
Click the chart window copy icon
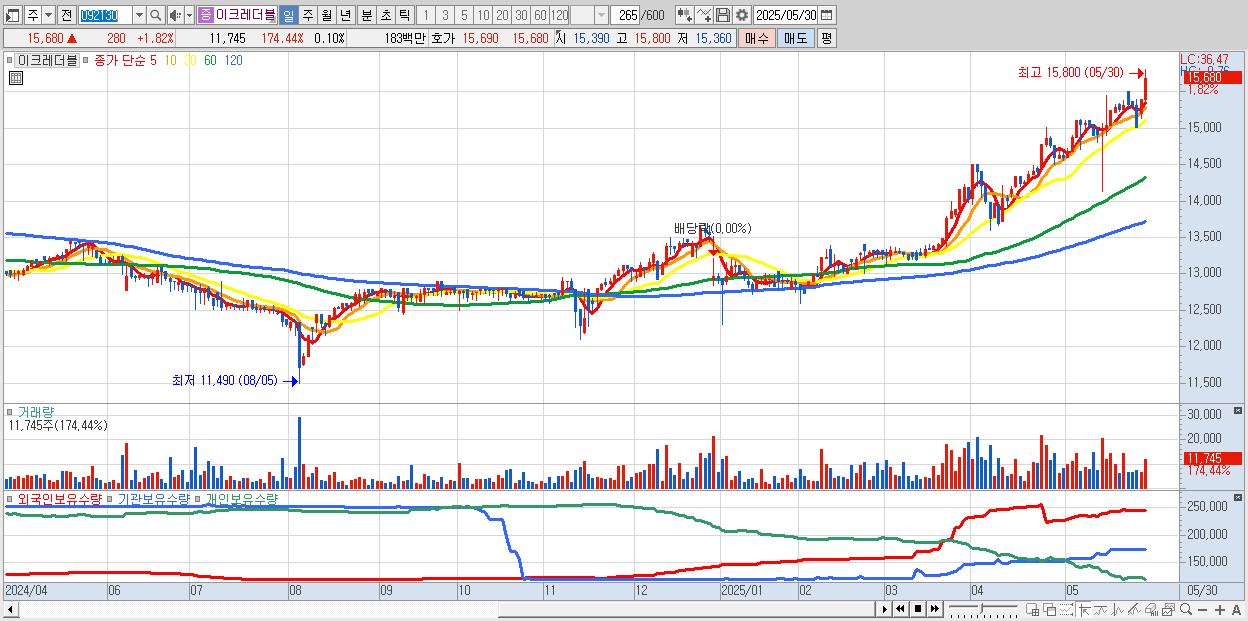(x=1168, y=609)
